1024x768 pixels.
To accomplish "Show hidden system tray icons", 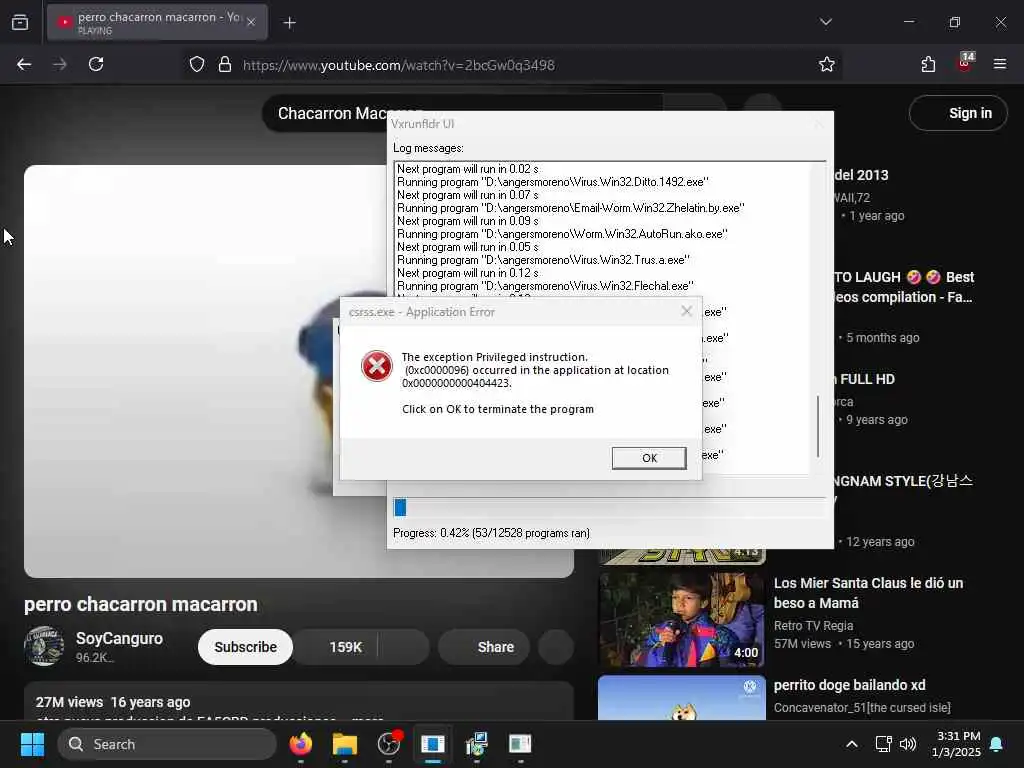I will point(852,744).
